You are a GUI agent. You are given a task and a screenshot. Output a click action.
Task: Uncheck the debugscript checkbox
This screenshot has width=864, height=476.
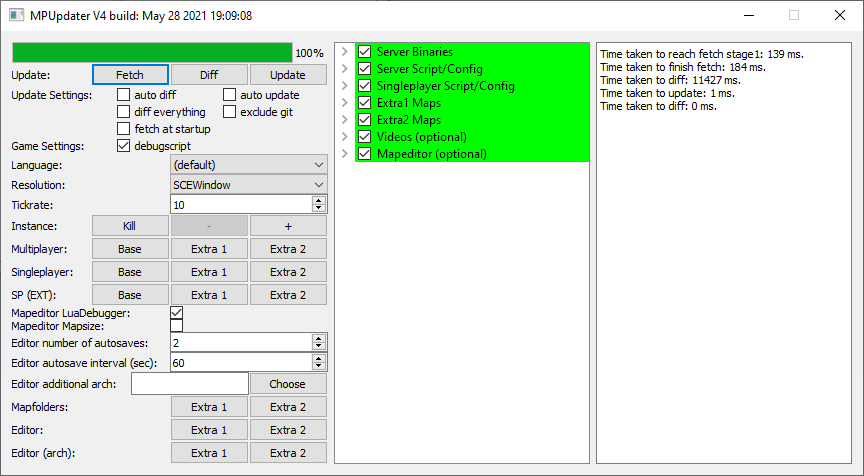[124, 146]
